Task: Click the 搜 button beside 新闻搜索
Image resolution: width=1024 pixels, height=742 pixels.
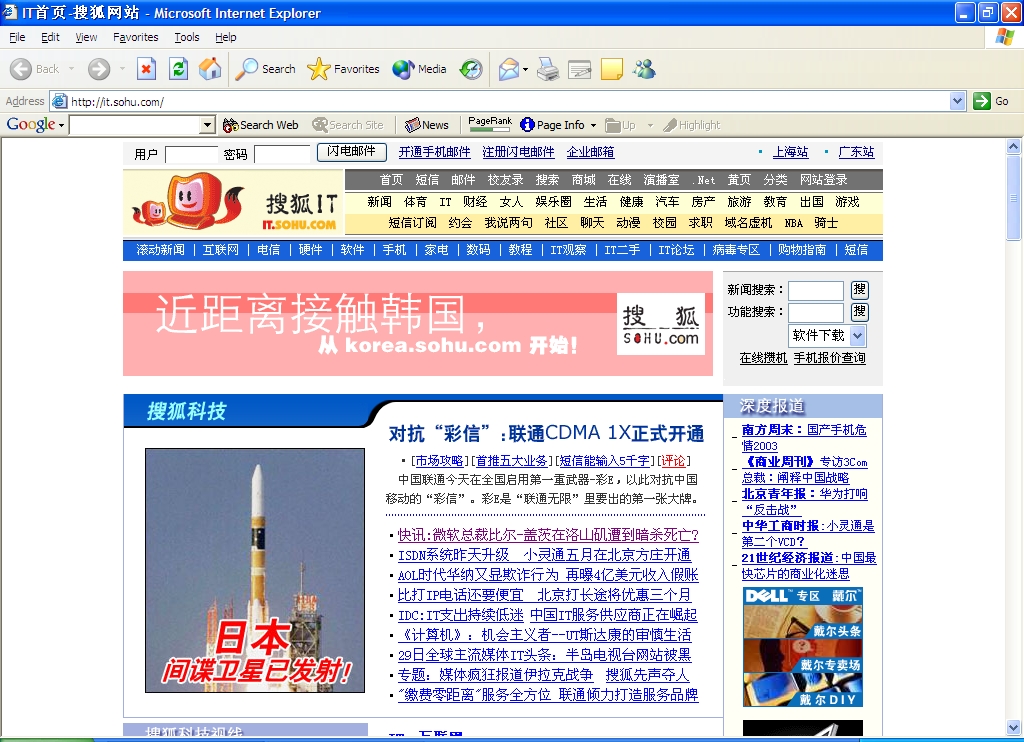Action: [x=859, y=290]
